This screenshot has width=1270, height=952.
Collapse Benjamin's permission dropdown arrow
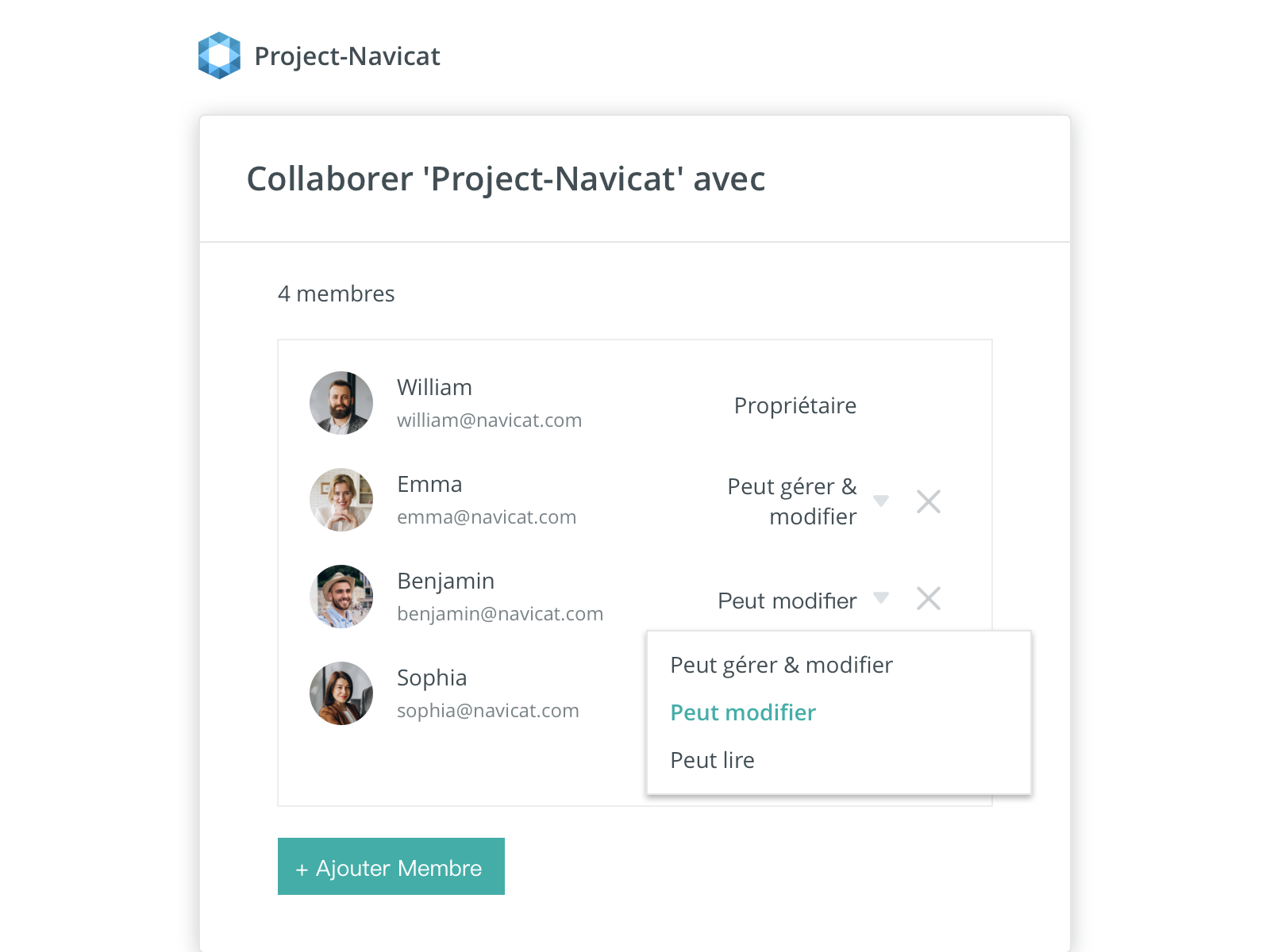coord(881,597)
